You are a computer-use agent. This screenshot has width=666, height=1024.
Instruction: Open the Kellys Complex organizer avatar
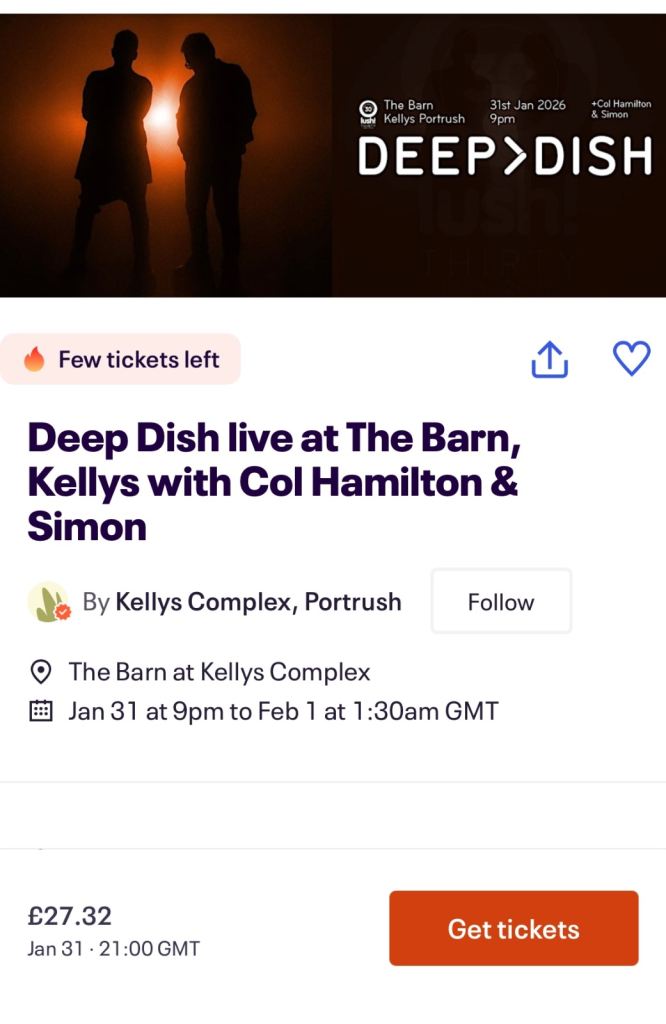(x=48, y=602)
